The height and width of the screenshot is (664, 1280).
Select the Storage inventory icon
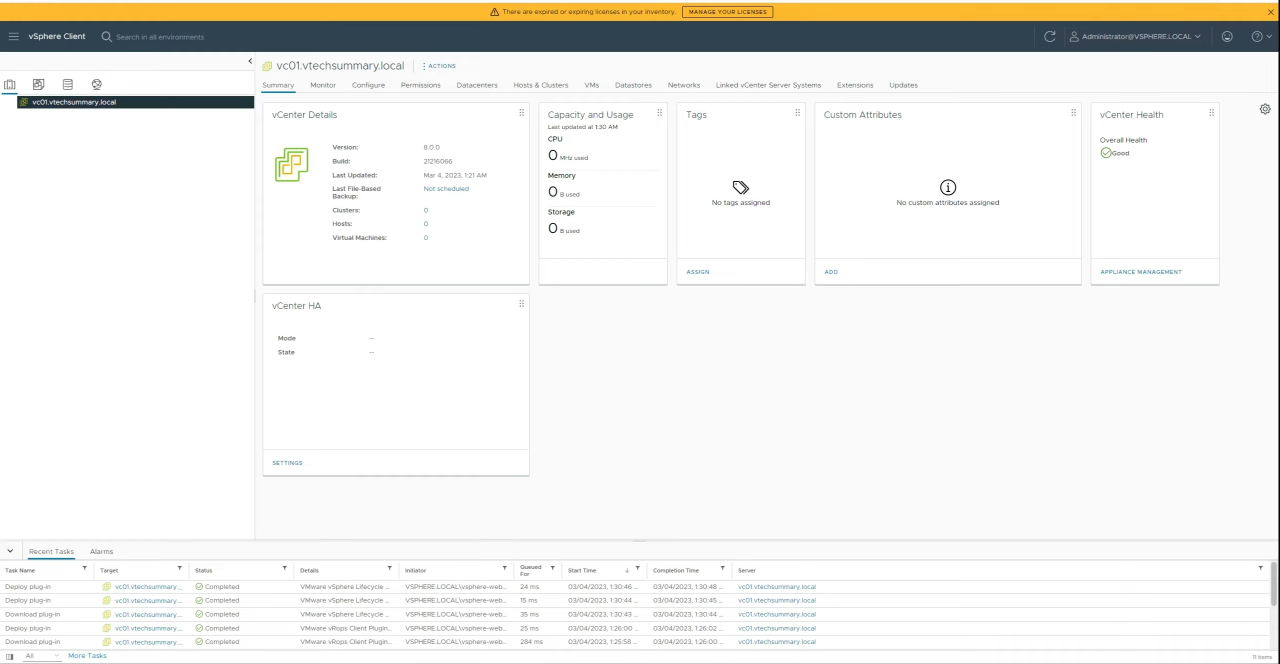(x=67, y=85)
